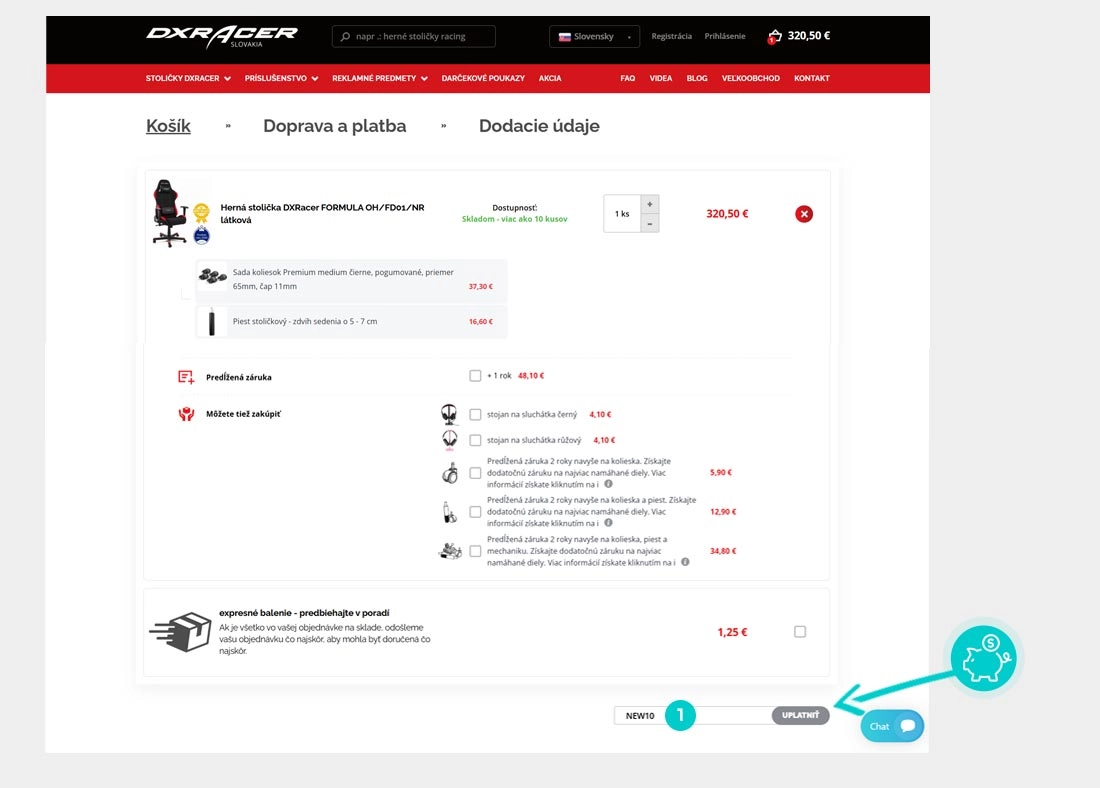Click Sada koliesok Premium medium text
This screenshot has width=1100, height=788.
coord(343,279)
